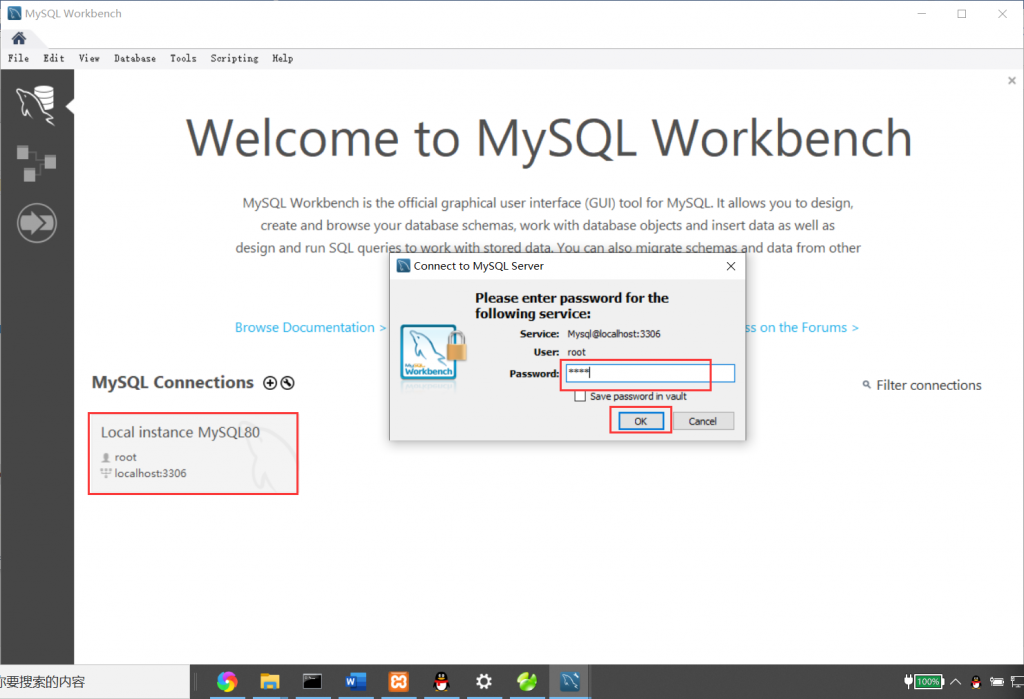Open the File menu
The width and height of the screenshot is (1024, 699).
point(18,58)
